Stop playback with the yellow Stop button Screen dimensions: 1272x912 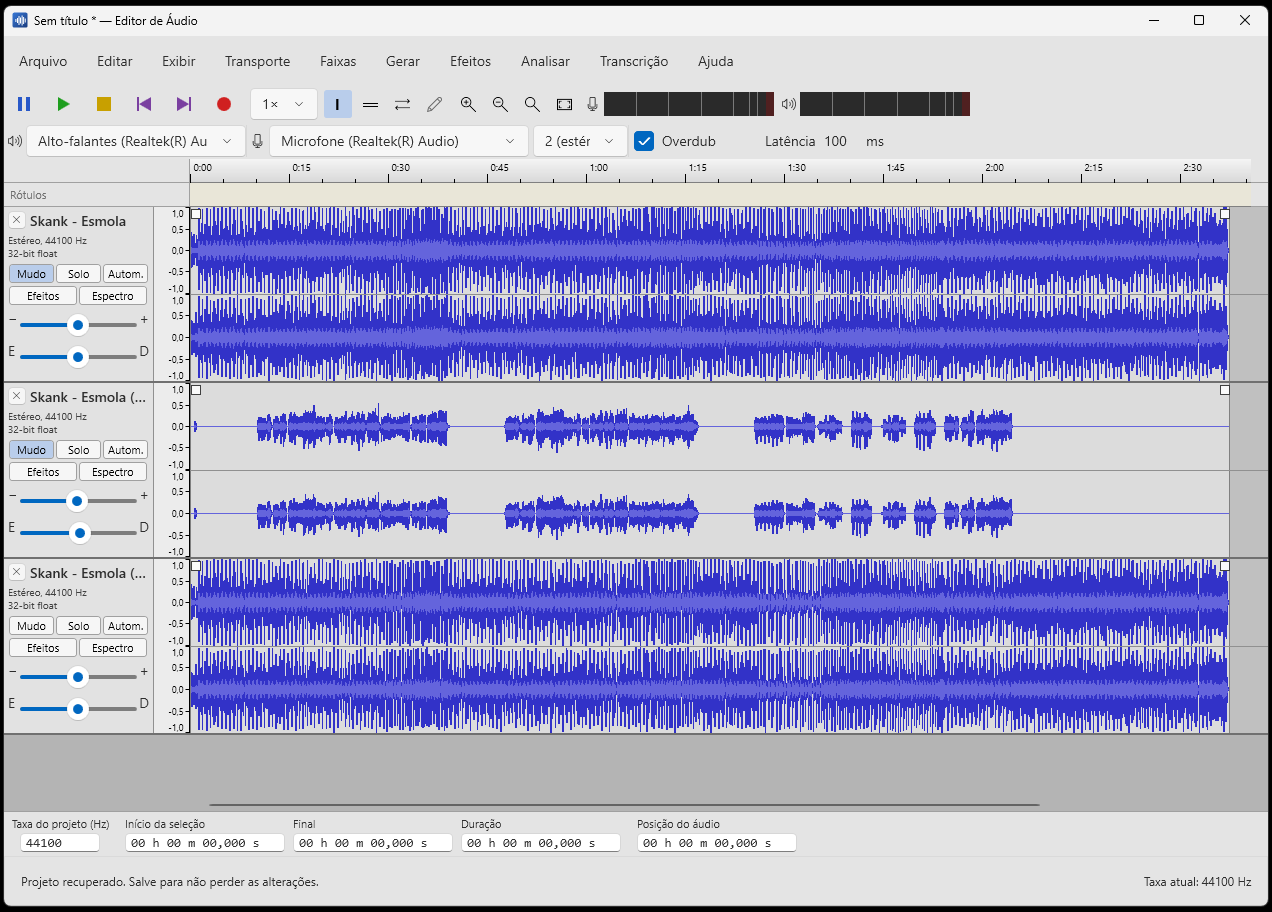tap(104, 104)
